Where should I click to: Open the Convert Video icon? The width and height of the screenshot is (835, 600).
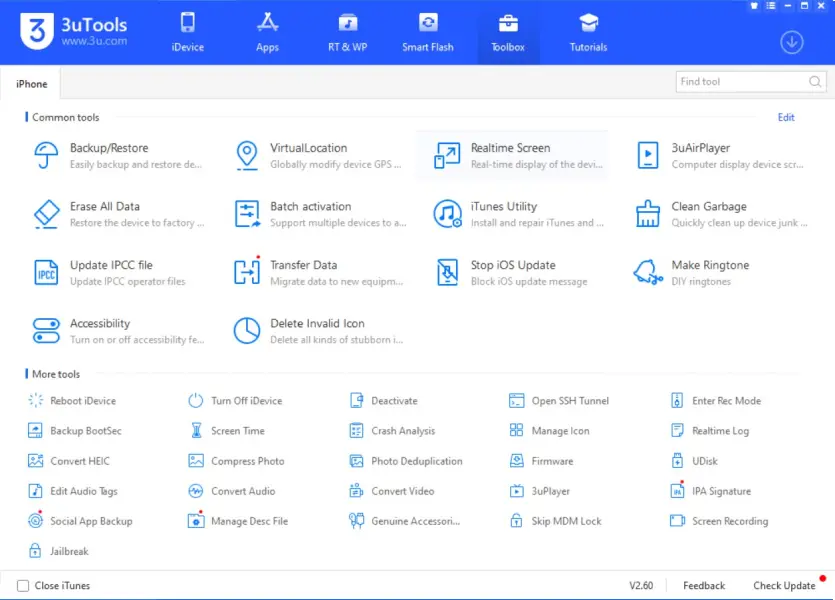click(356, 490)
